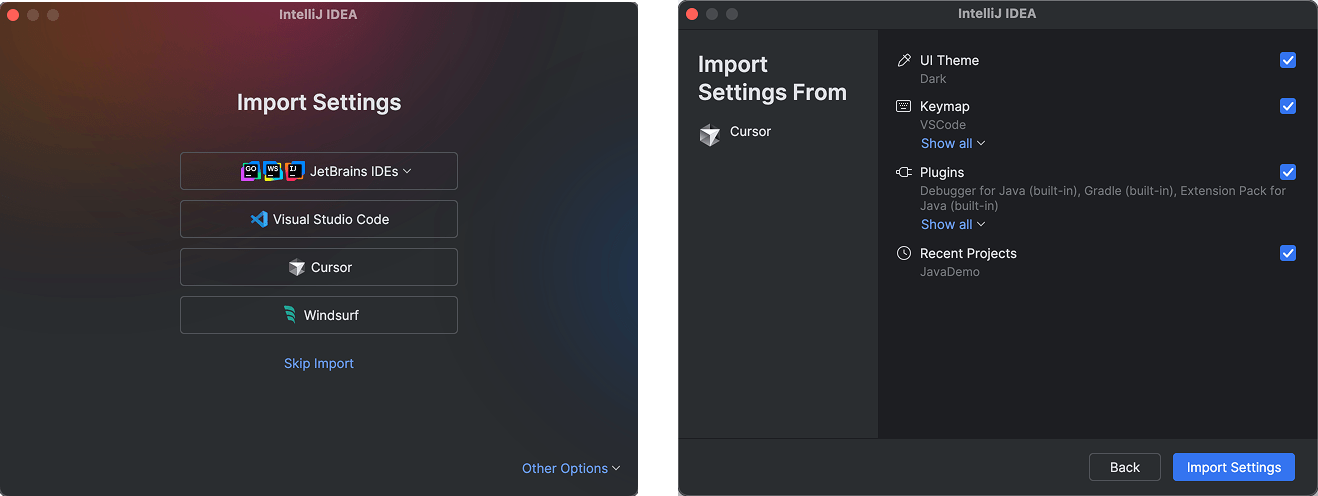Go back with the Back button

pos(1125,467)
